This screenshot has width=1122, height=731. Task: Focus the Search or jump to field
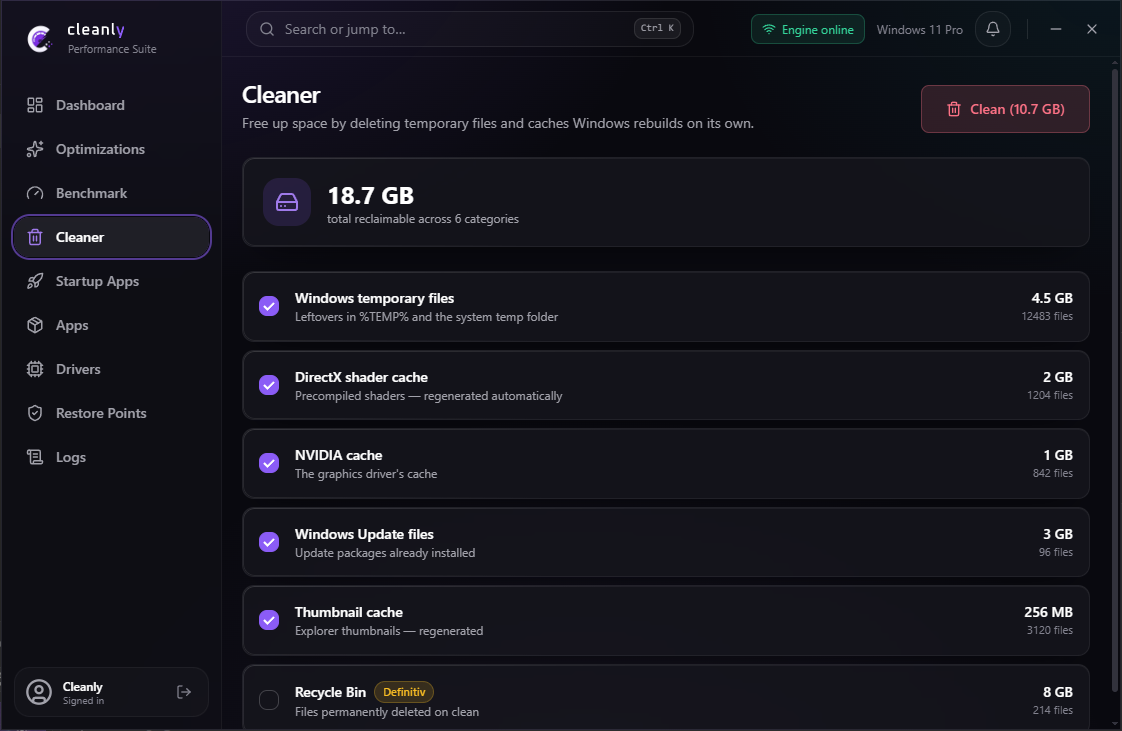pyautogui.click(x=469, y=29)
